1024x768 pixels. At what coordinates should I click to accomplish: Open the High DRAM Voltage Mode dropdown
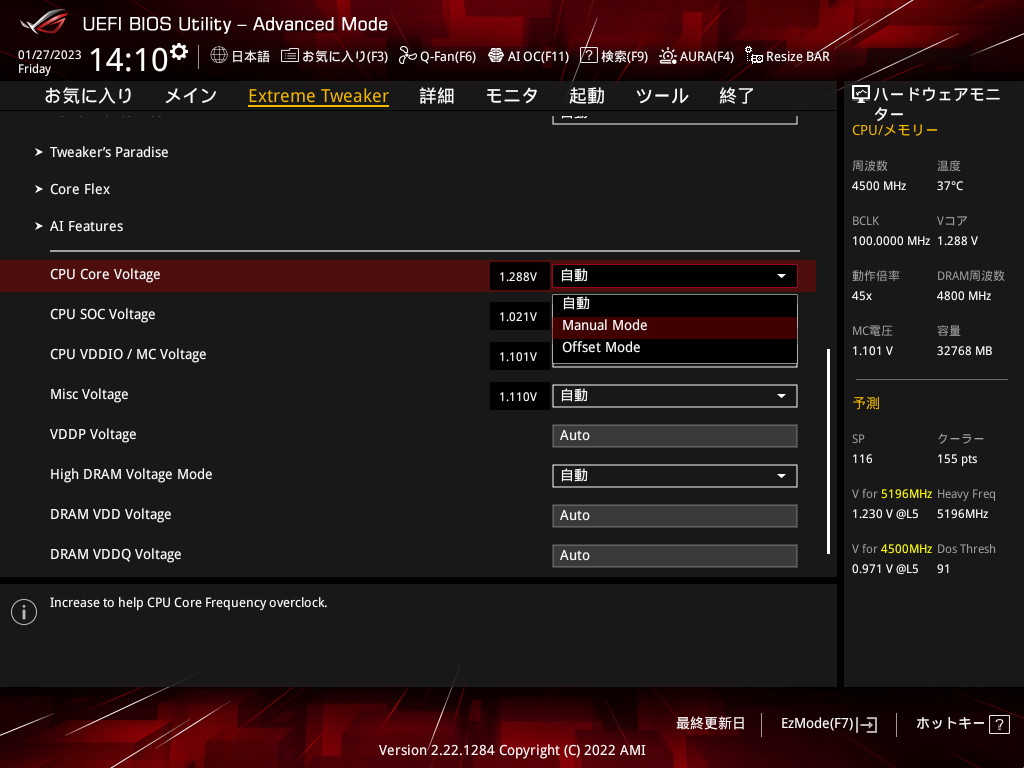click(675, 476)
